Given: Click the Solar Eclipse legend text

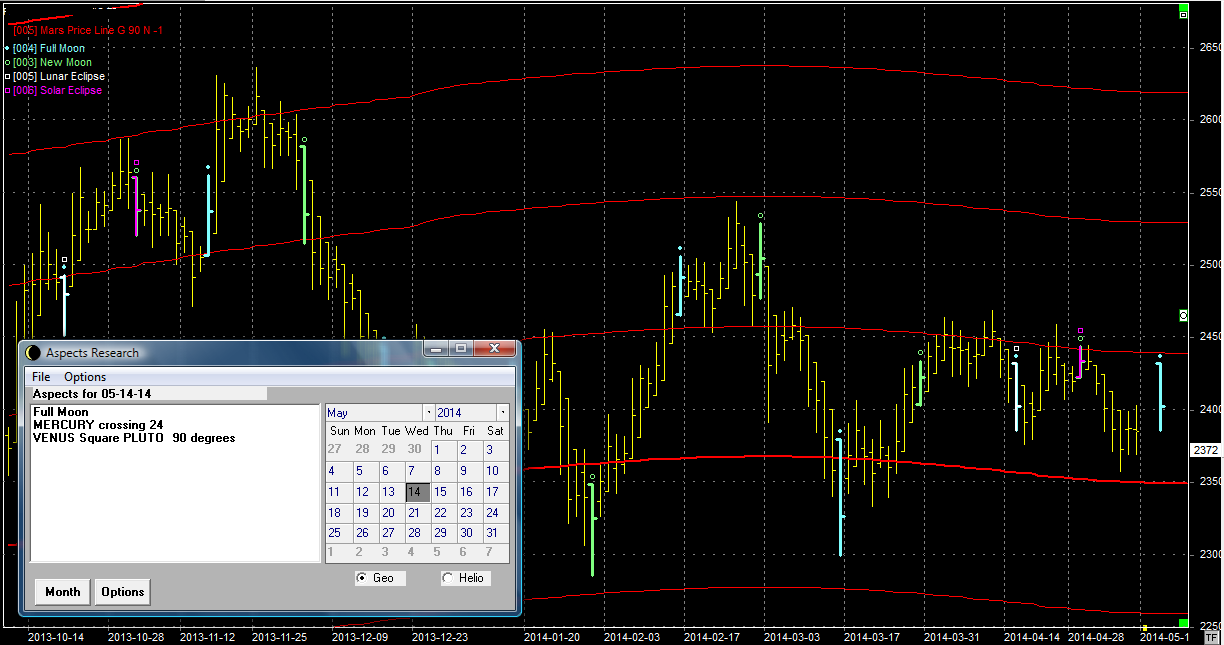Looking at the screenshot, I should (58, 90).
